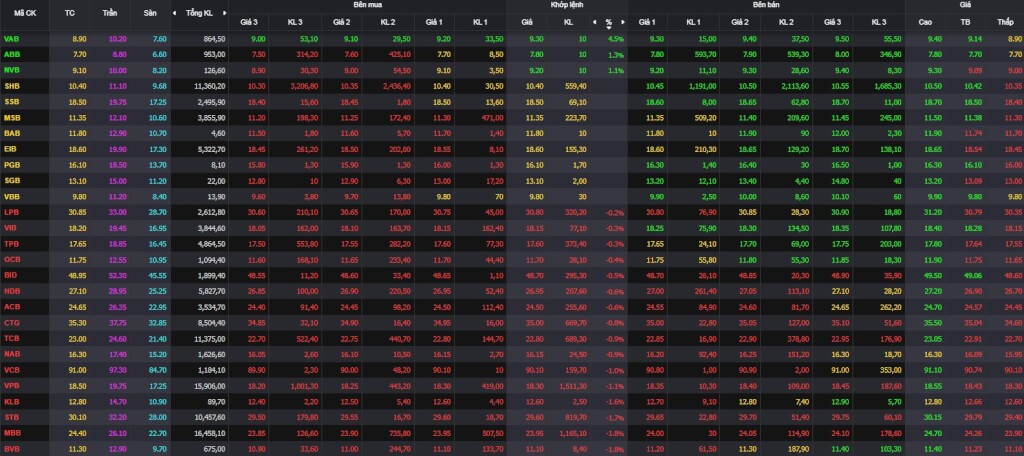
Task: Click left arrow beside Tổng KL header
Action: [x=174, y=13]
